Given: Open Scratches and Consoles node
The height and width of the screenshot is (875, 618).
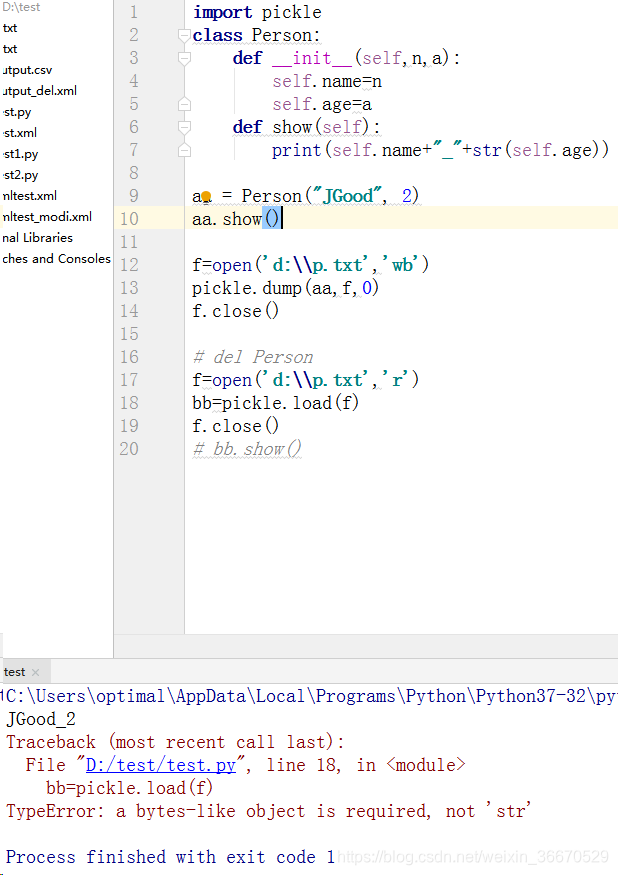Looking at the screenshot, I should pyautogui.click(x=56, y=259).
